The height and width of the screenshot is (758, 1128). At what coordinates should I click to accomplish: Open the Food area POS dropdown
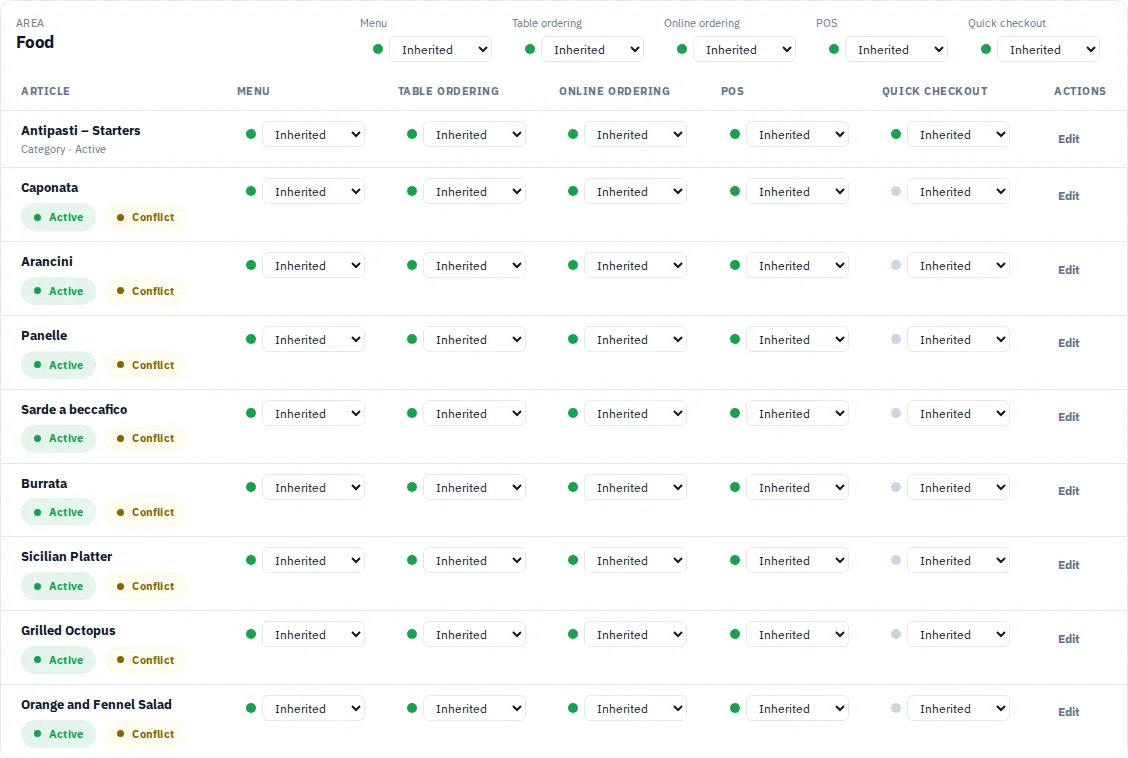(x=896, y=50)
